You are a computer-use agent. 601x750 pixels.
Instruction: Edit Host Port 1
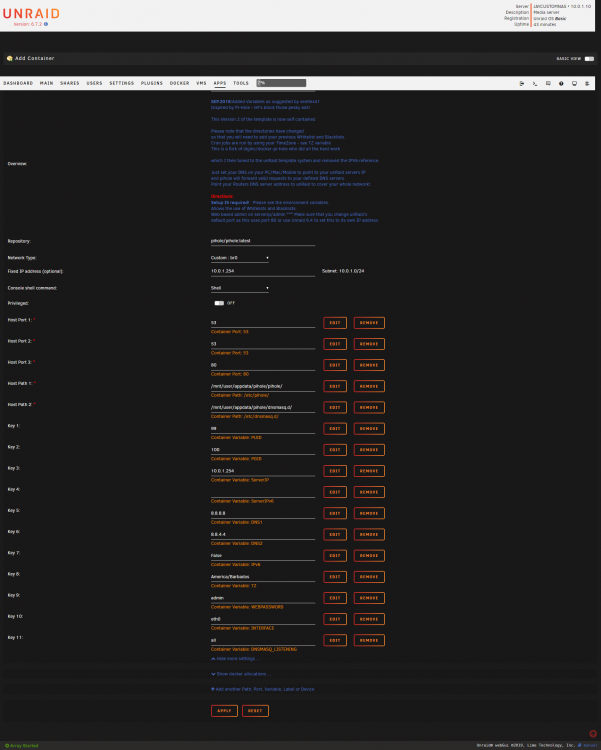click(335, 323)
